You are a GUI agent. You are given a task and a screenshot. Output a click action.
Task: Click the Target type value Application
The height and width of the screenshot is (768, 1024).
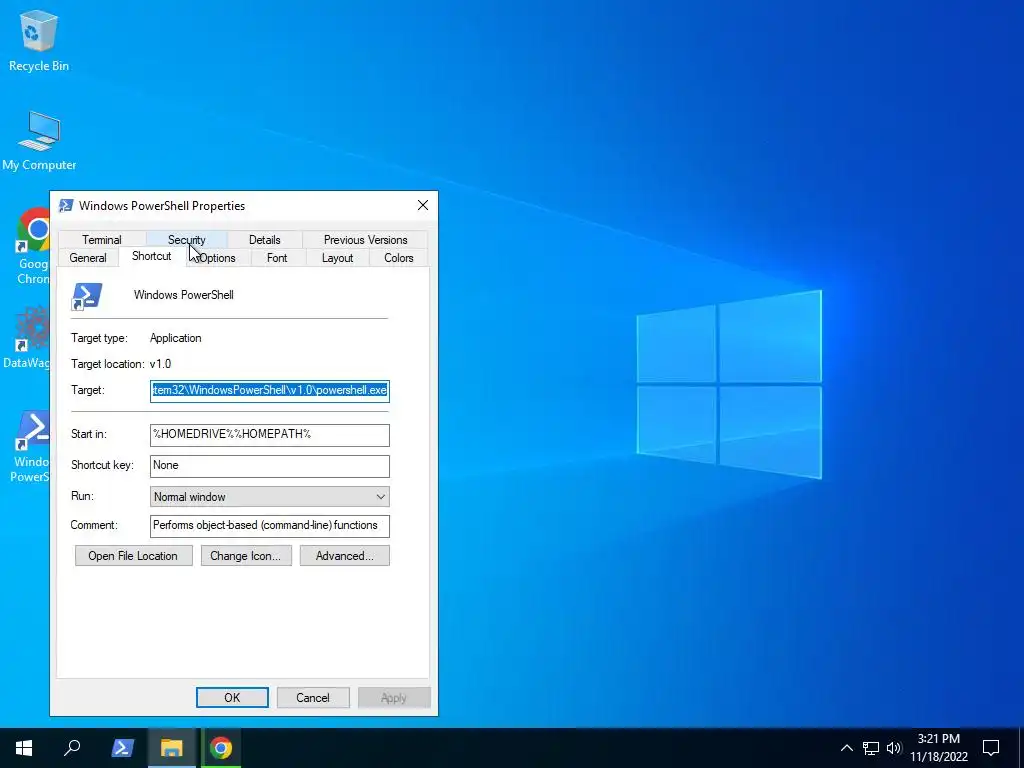[176, 338]
